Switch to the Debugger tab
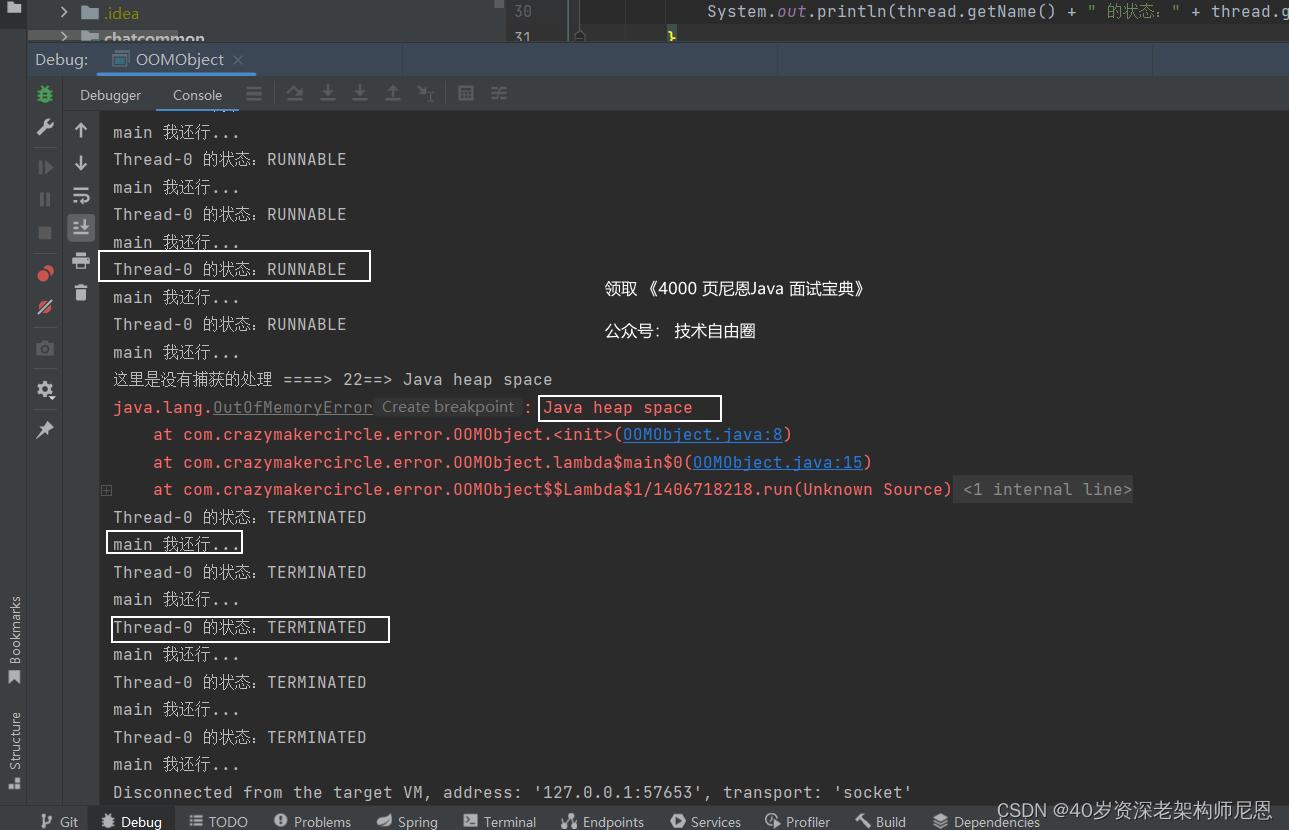The image size is (1289, 830). [x=111, y=95]
